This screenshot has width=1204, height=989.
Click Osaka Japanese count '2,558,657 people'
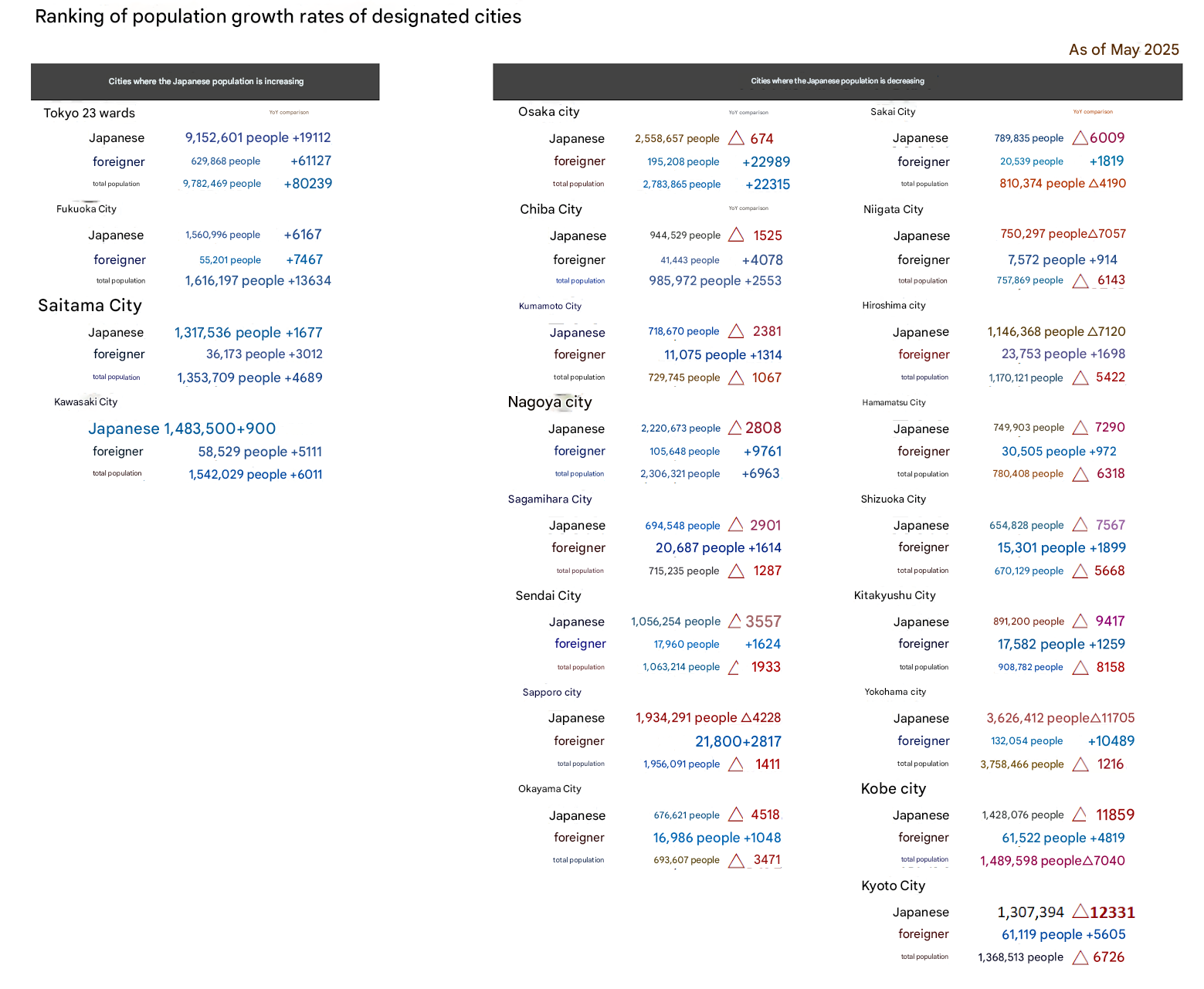[677, 139]
